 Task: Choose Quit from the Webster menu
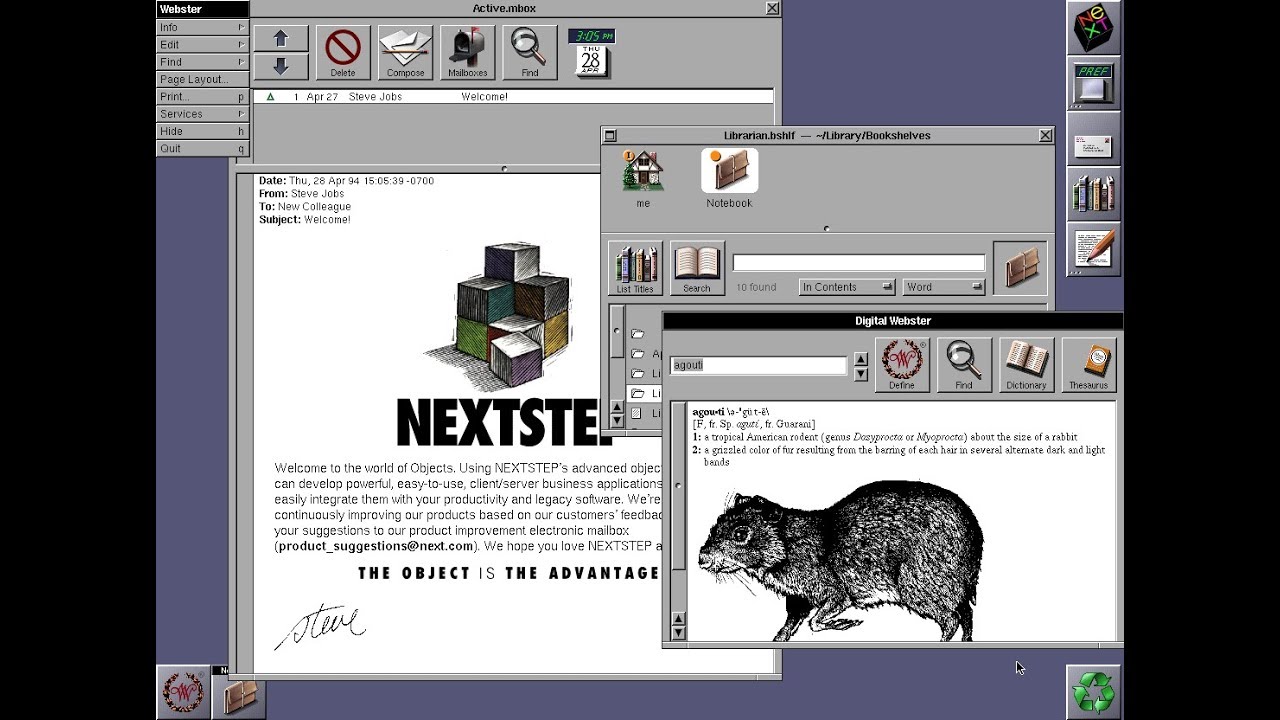[x=202, y=149]
